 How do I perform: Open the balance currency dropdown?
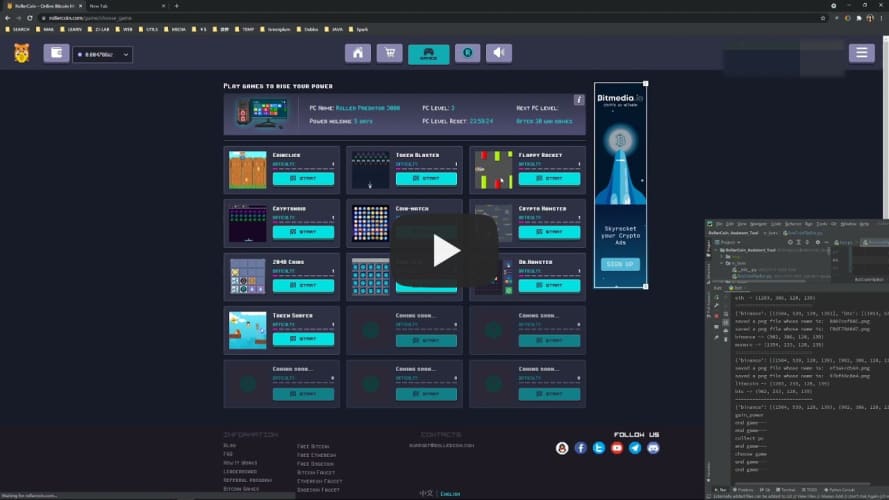pos(102,54)
